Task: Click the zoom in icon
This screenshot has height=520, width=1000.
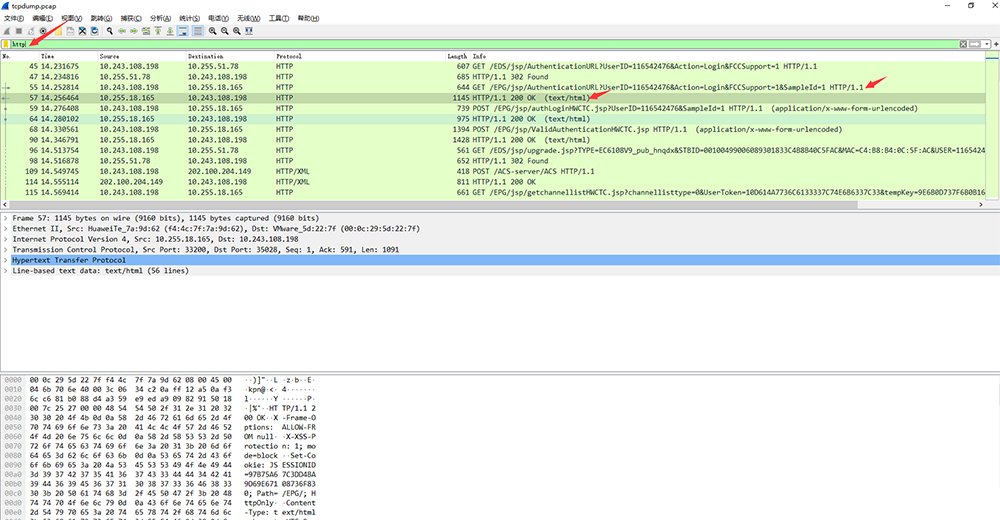Action: click(x=213, y=31)
